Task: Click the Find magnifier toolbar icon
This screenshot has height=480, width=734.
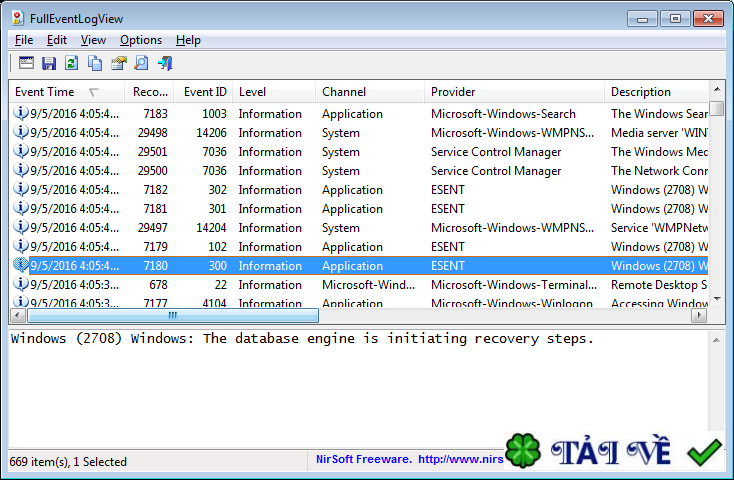Action: click(141, 63)
